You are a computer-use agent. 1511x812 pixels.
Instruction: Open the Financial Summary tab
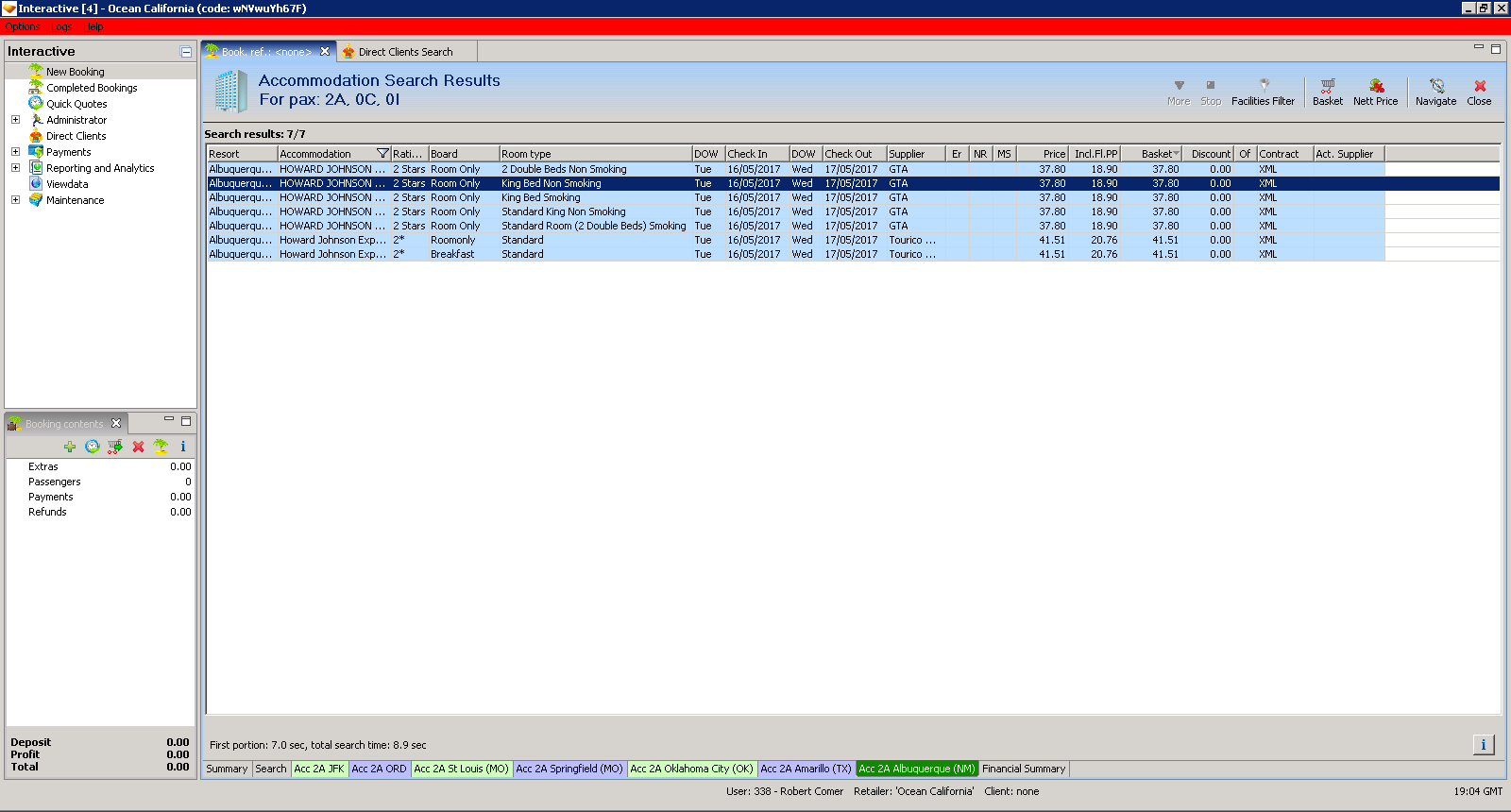(1024, 769)
